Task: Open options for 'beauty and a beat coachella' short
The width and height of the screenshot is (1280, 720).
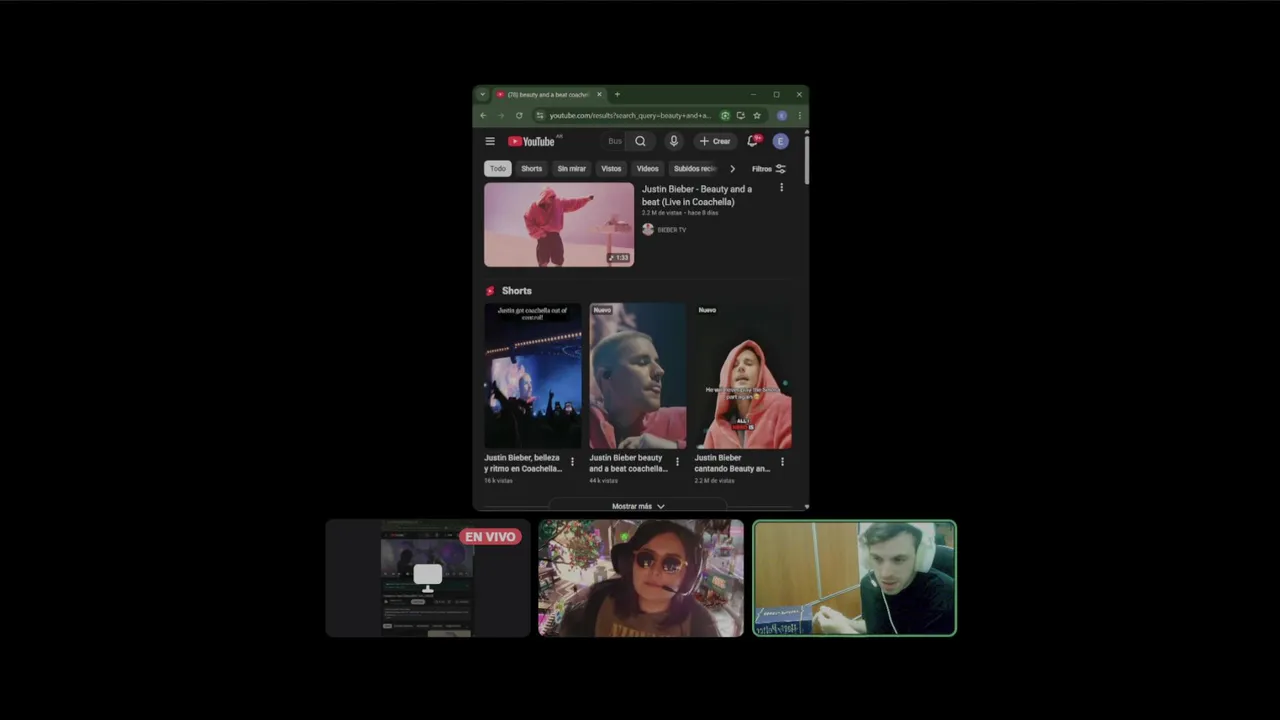Action: (677, 462)
